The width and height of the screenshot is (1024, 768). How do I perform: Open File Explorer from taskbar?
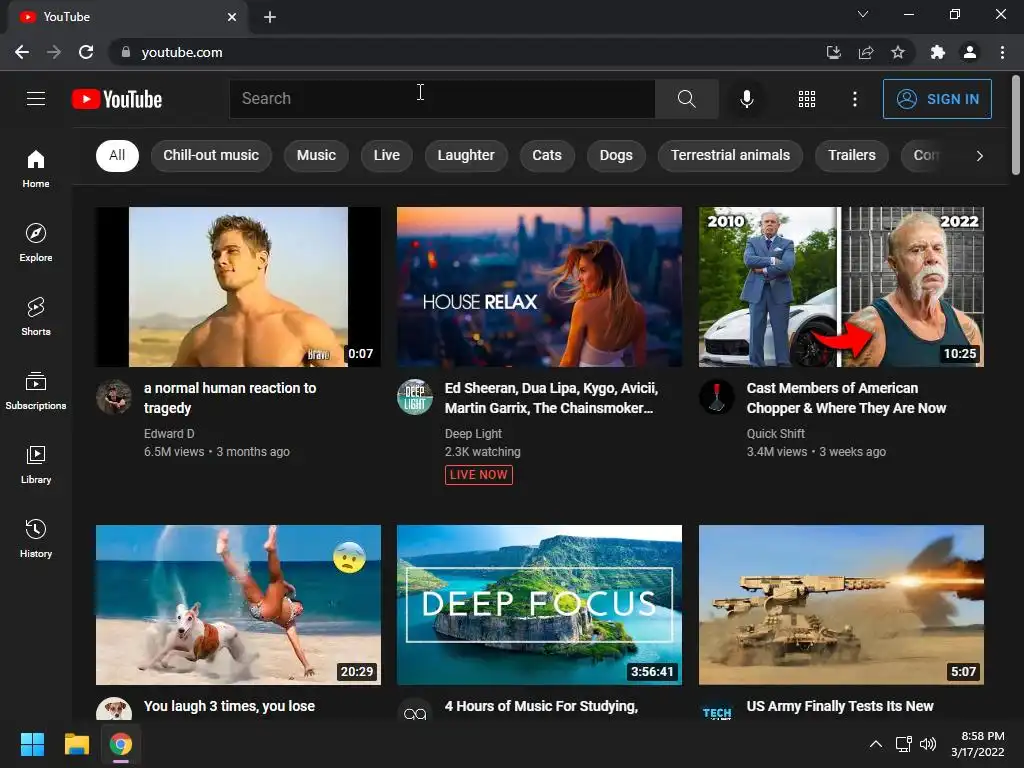pos(76,744)
